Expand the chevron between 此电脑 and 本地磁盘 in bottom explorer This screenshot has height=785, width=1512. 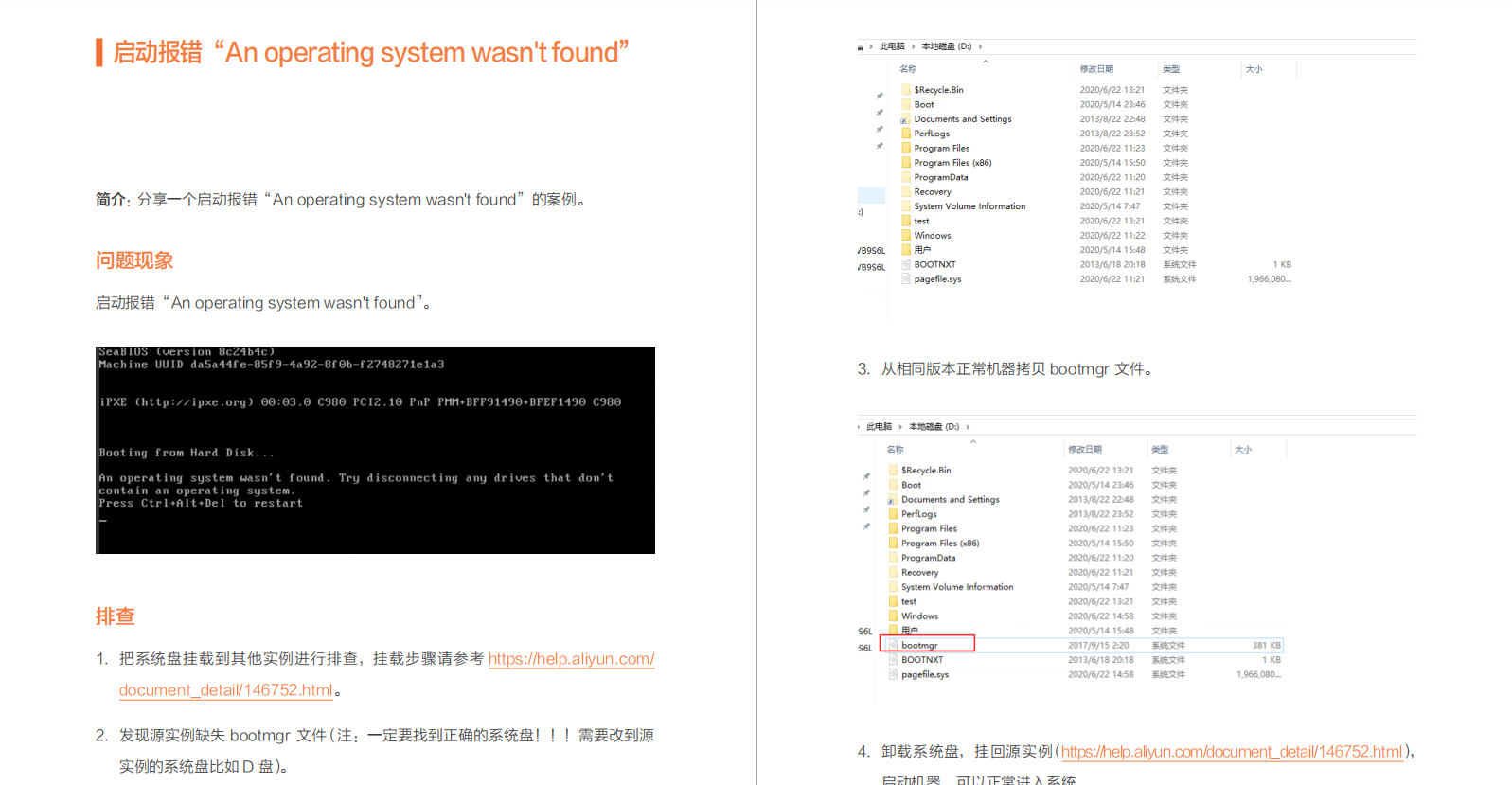click(x=900, y=427)
